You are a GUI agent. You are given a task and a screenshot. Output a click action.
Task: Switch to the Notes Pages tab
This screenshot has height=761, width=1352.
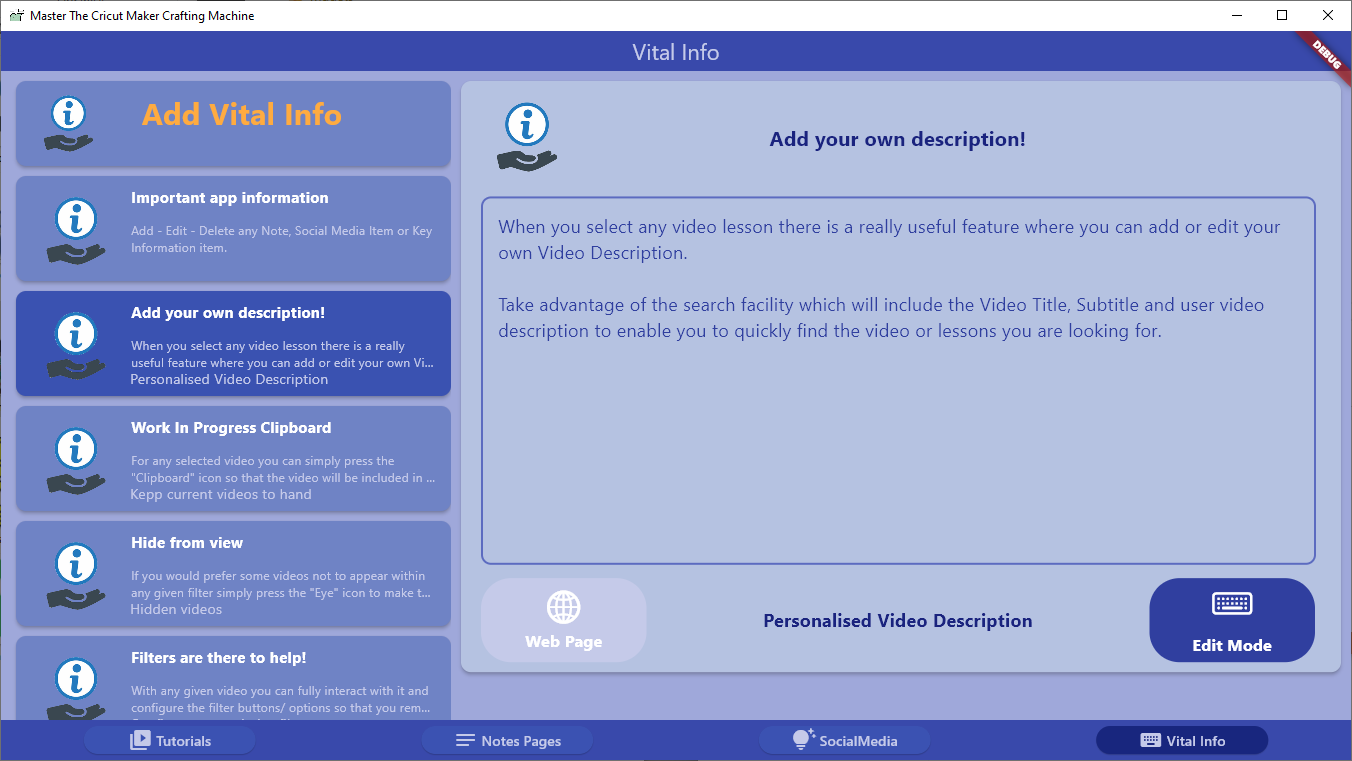tap(507, 740)
